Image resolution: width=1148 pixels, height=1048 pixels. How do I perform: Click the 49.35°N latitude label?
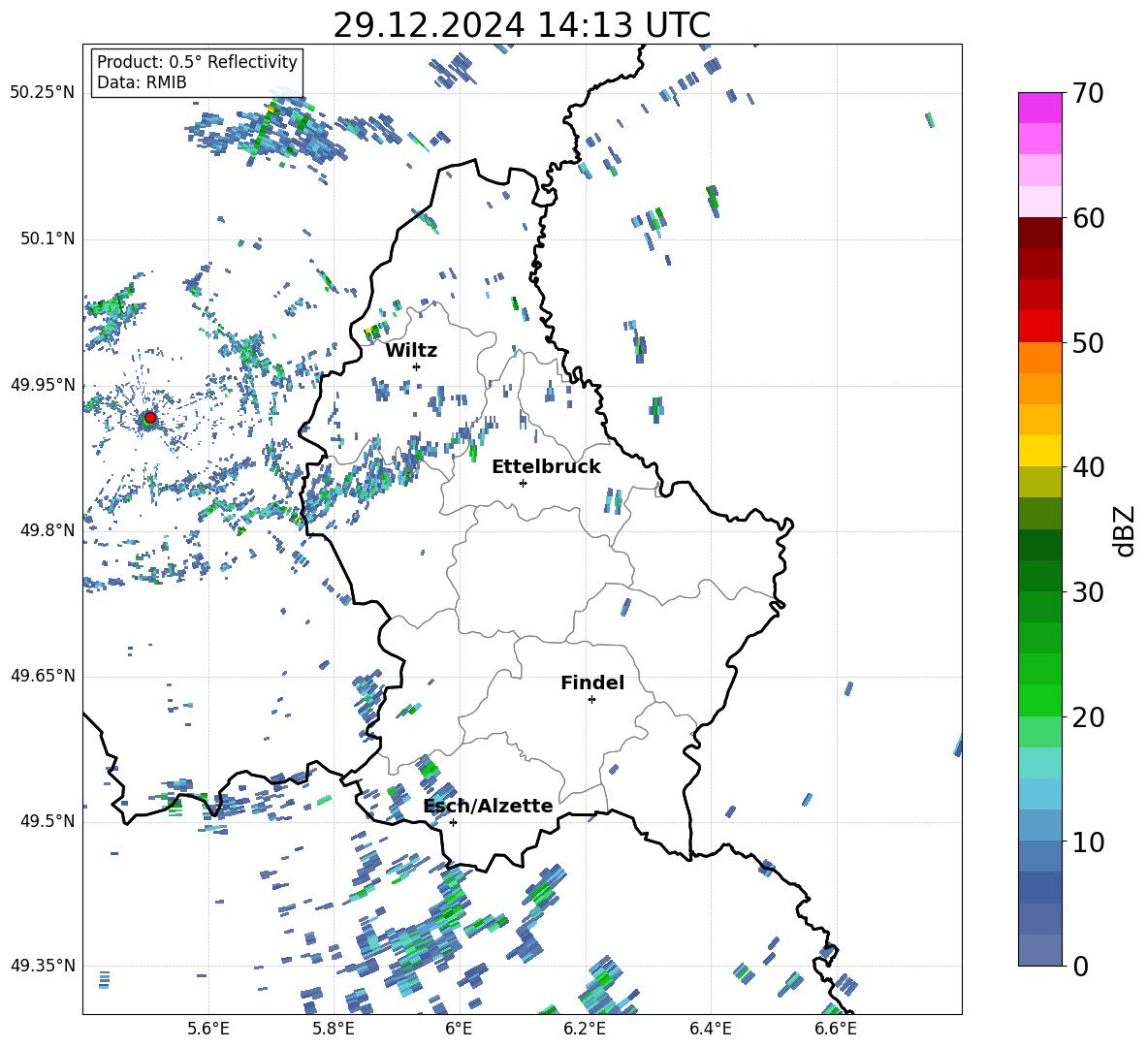[x=43, y=966]
